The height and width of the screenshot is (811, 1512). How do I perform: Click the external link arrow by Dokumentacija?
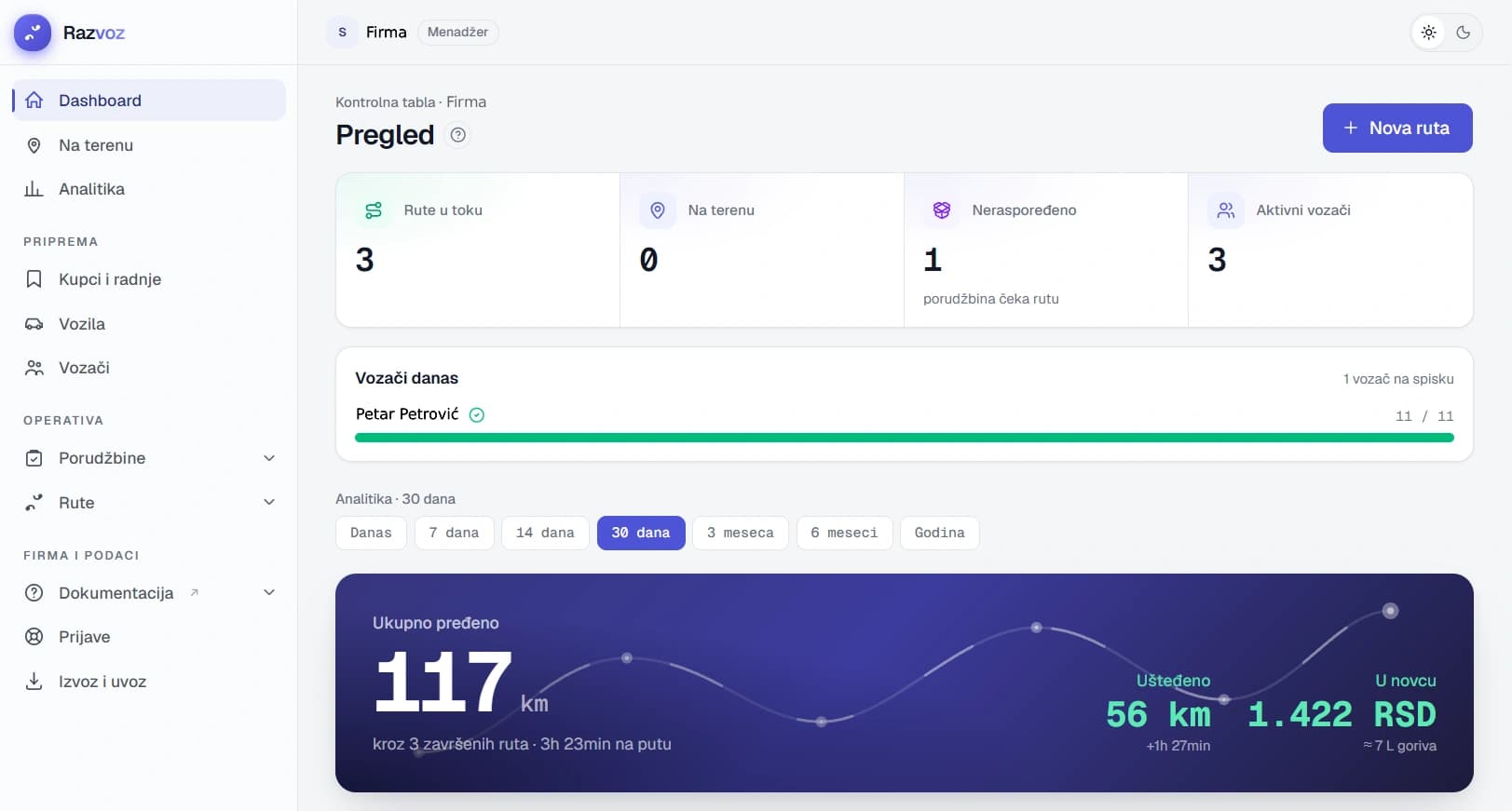(195, 592)
